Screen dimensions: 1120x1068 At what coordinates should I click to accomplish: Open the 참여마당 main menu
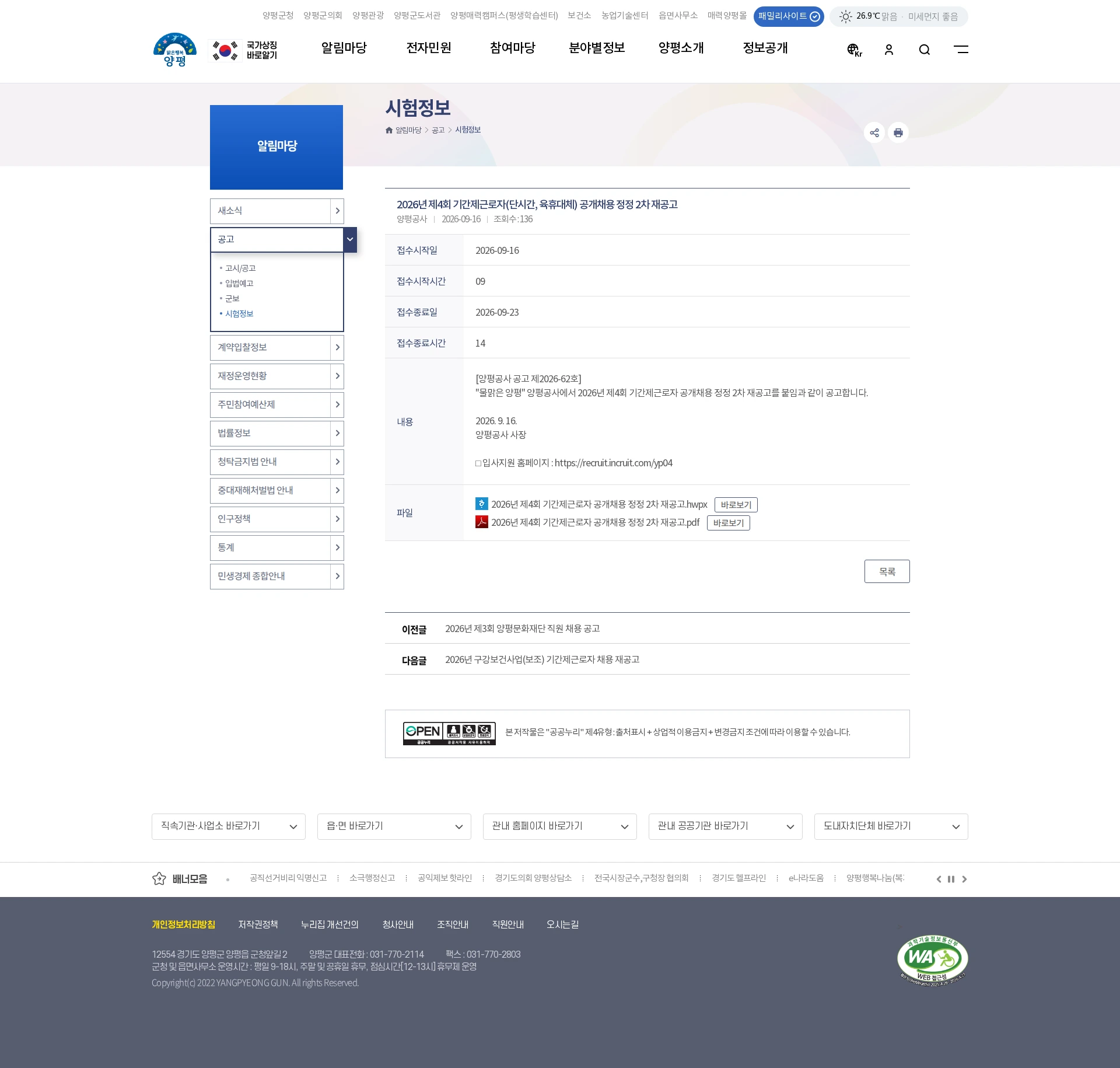(513, 48)
